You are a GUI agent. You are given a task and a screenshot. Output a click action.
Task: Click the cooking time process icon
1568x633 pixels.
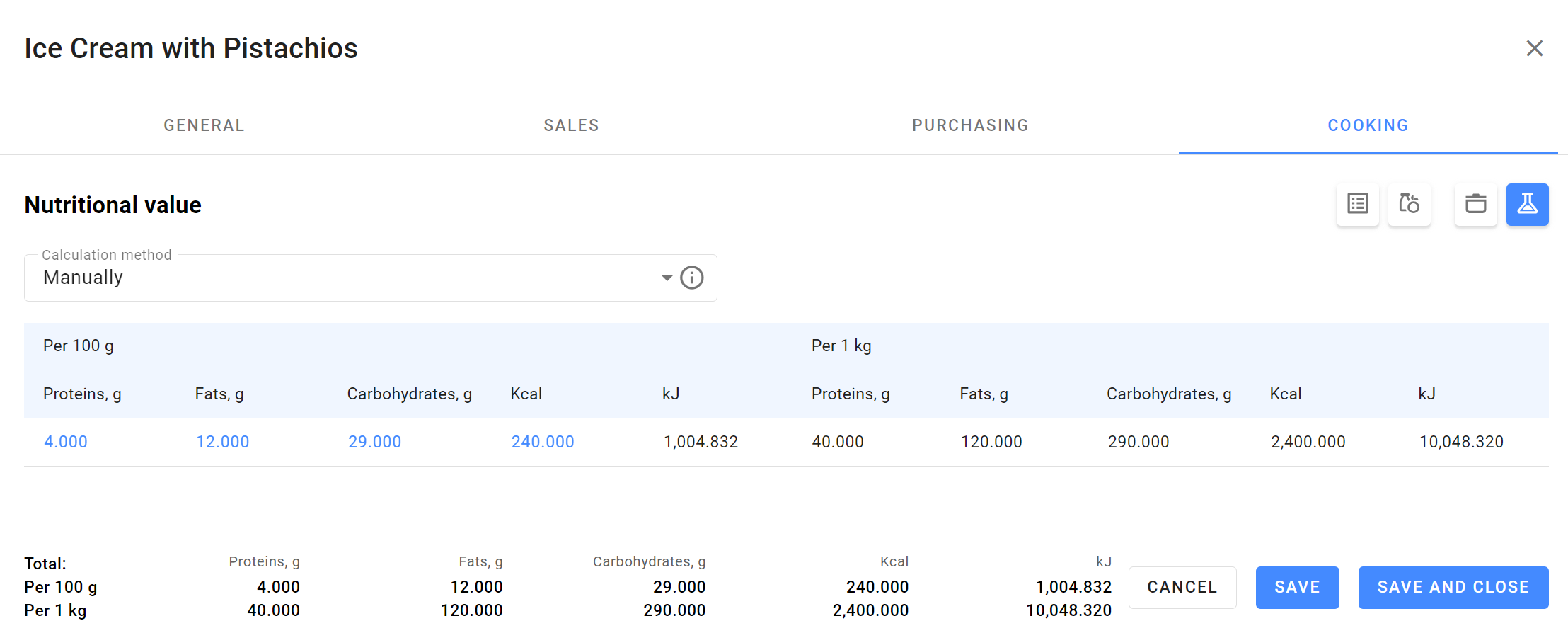1409,205
